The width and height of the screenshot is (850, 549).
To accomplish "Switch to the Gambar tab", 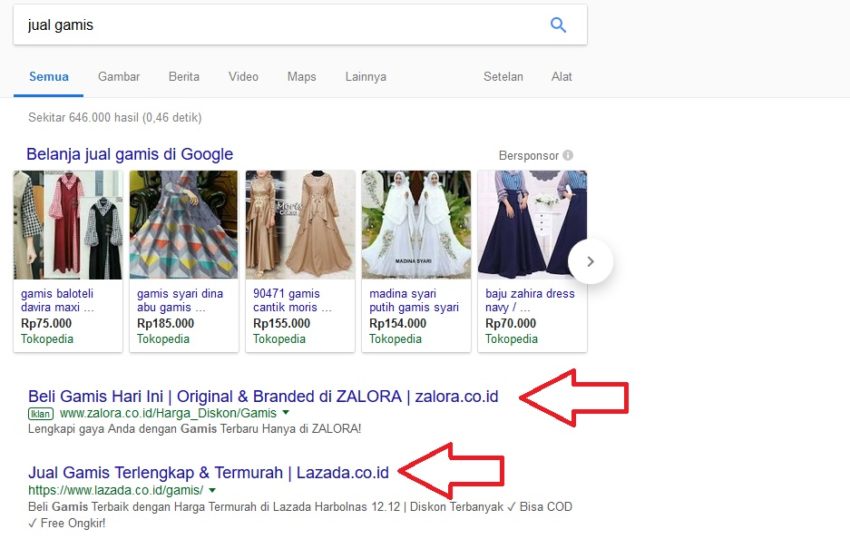I will [119, 76].
